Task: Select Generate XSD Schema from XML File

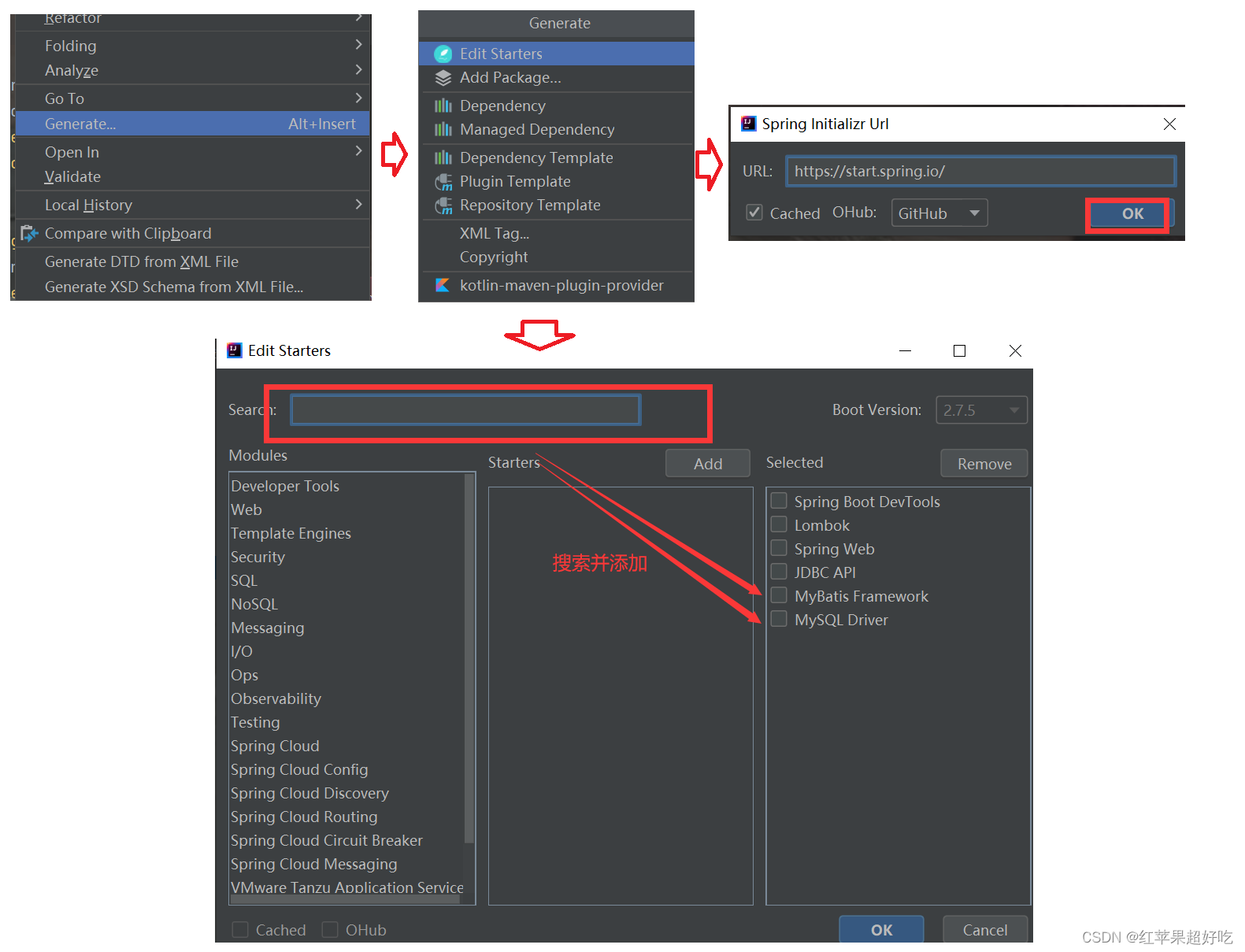Action: pyautogui.click(x=192, y=287)
